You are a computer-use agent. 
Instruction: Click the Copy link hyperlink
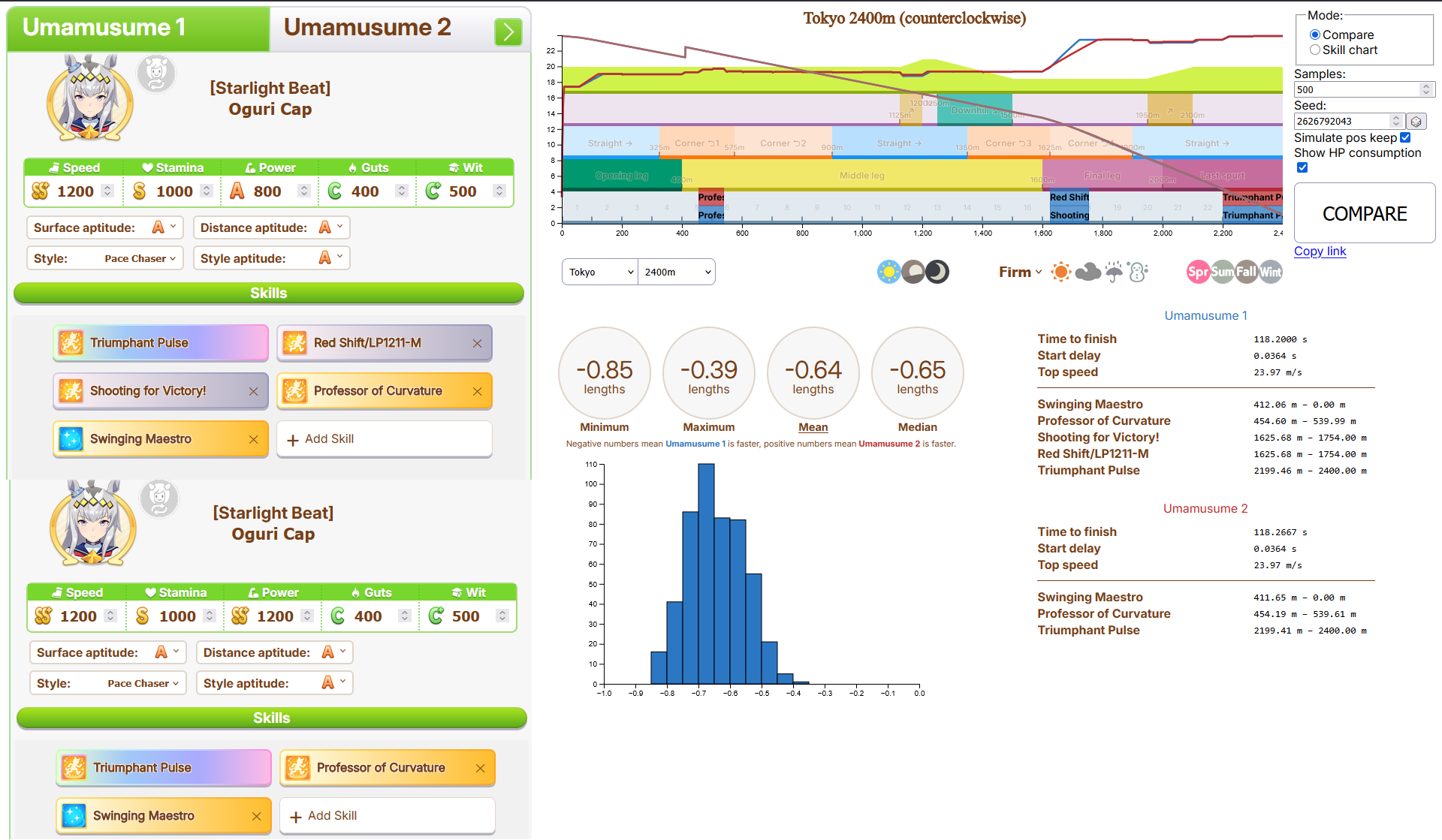pos(1320,251)
